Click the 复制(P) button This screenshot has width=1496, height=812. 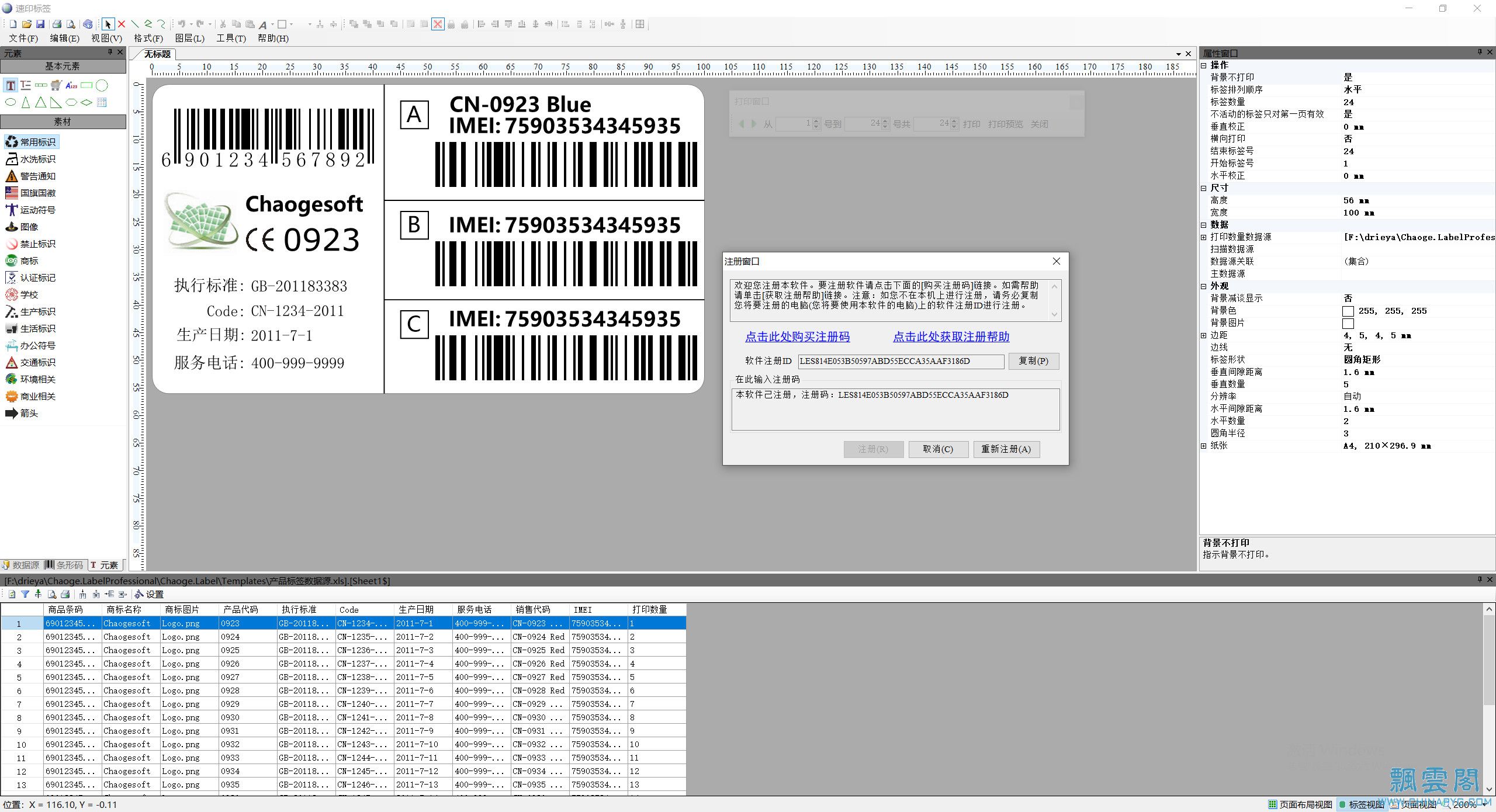click(x=1034, y=361)
